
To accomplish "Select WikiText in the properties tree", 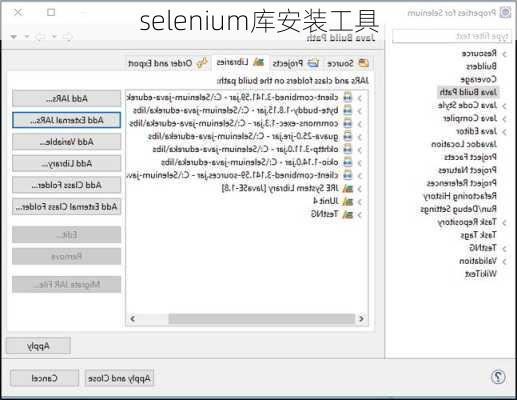I will pos(481,274).
